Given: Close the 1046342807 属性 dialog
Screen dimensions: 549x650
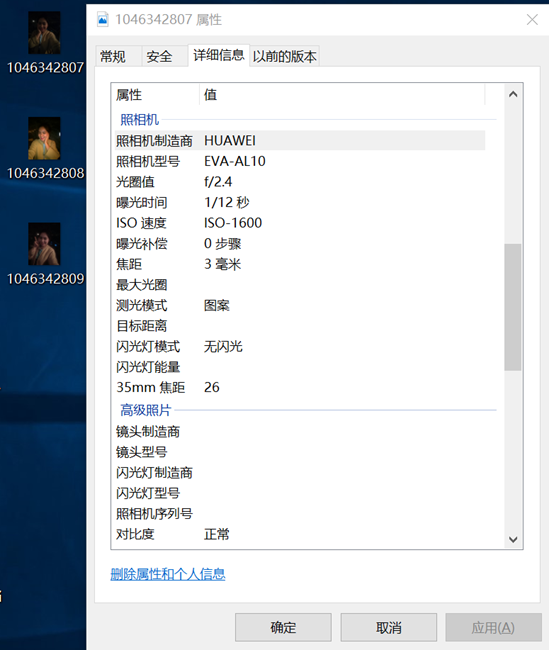Looking at the screenshot, I should [x=532, y=19].
